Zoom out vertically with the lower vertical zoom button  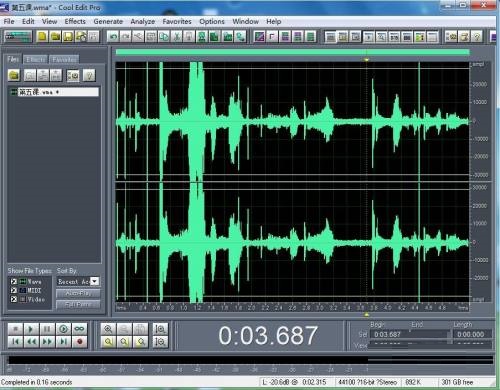[160, 342]
